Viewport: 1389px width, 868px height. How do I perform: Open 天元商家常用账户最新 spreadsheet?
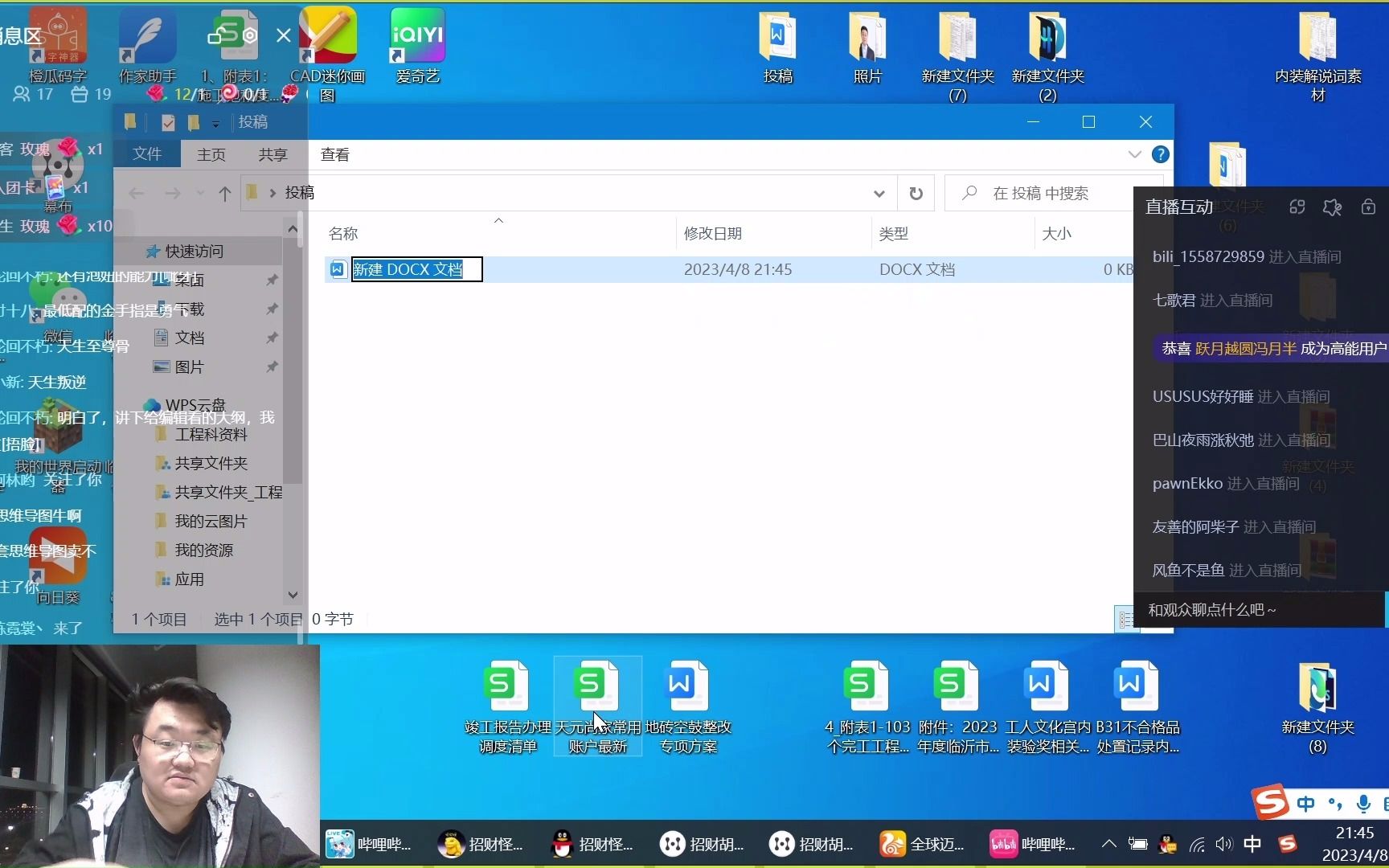click(x=597, y=707)
